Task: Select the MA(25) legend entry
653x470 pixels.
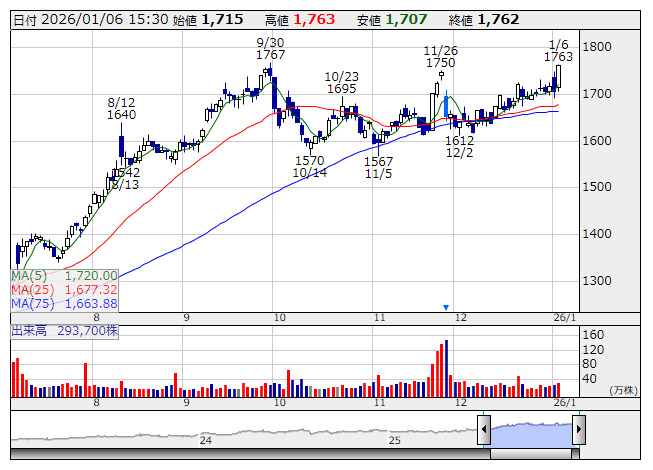Action: pos(65,289)
